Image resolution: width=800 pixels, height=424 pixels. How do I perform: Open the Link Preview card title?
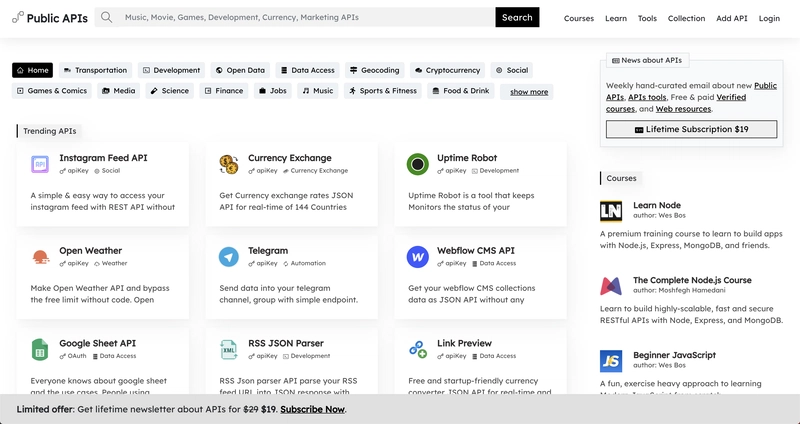[464, 343]
